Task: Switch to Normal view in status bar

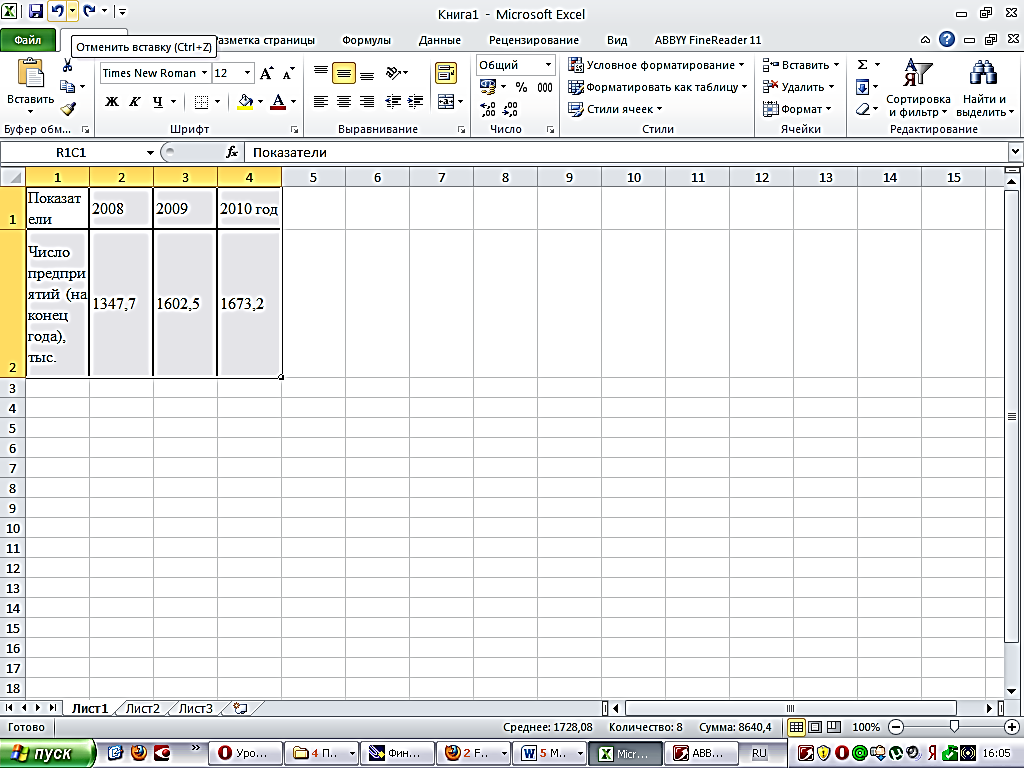Action: pos(796,727)
